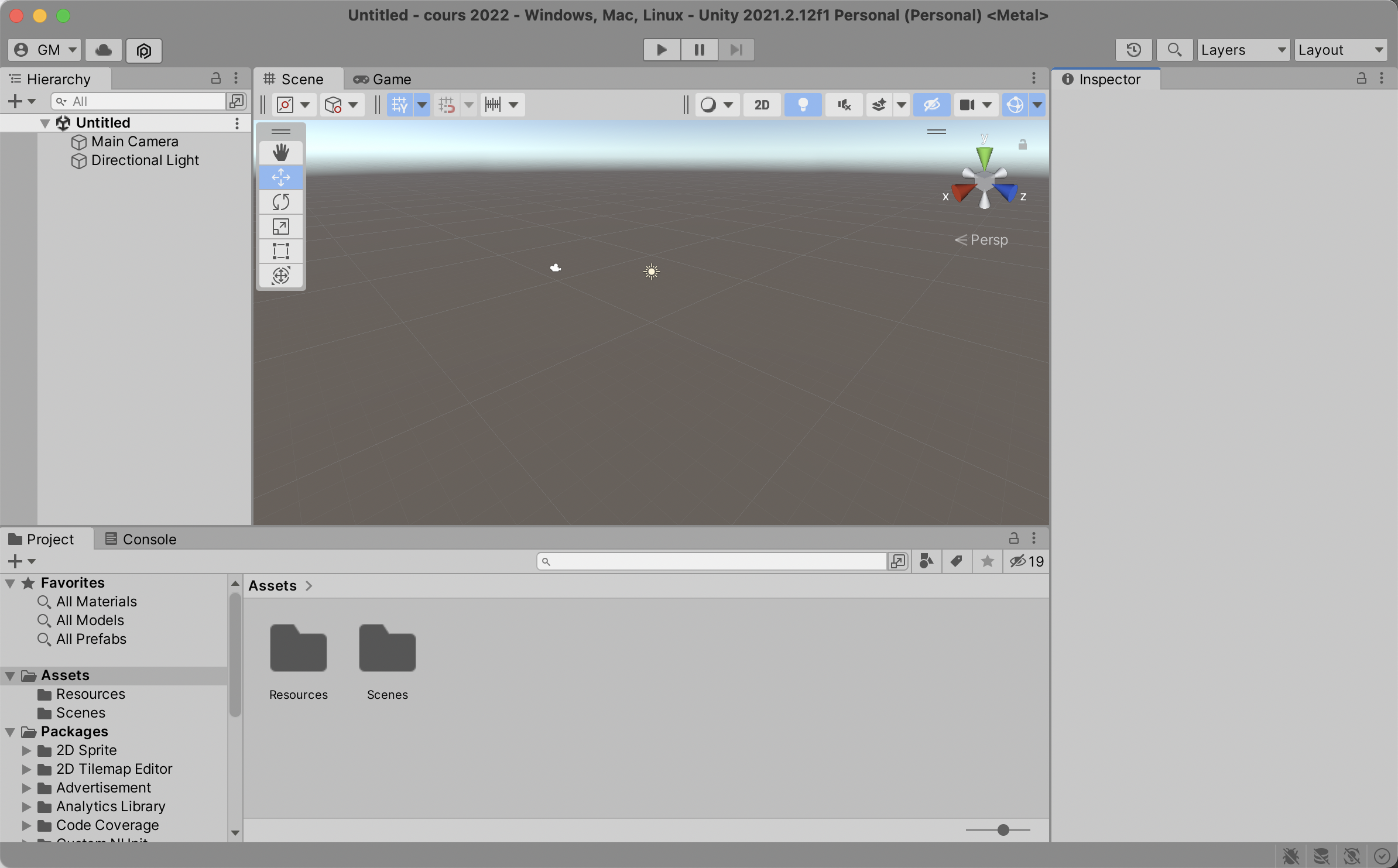1398x868 pixels.
Task: Open the cloud services button
Action: (x=104, y=50)
